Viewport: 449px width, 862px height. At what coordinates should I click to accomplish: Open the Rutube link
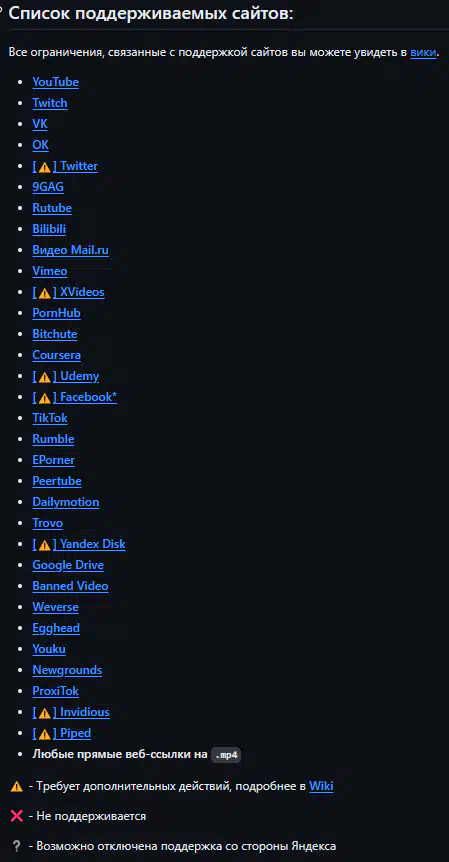(x=52, y=208)
